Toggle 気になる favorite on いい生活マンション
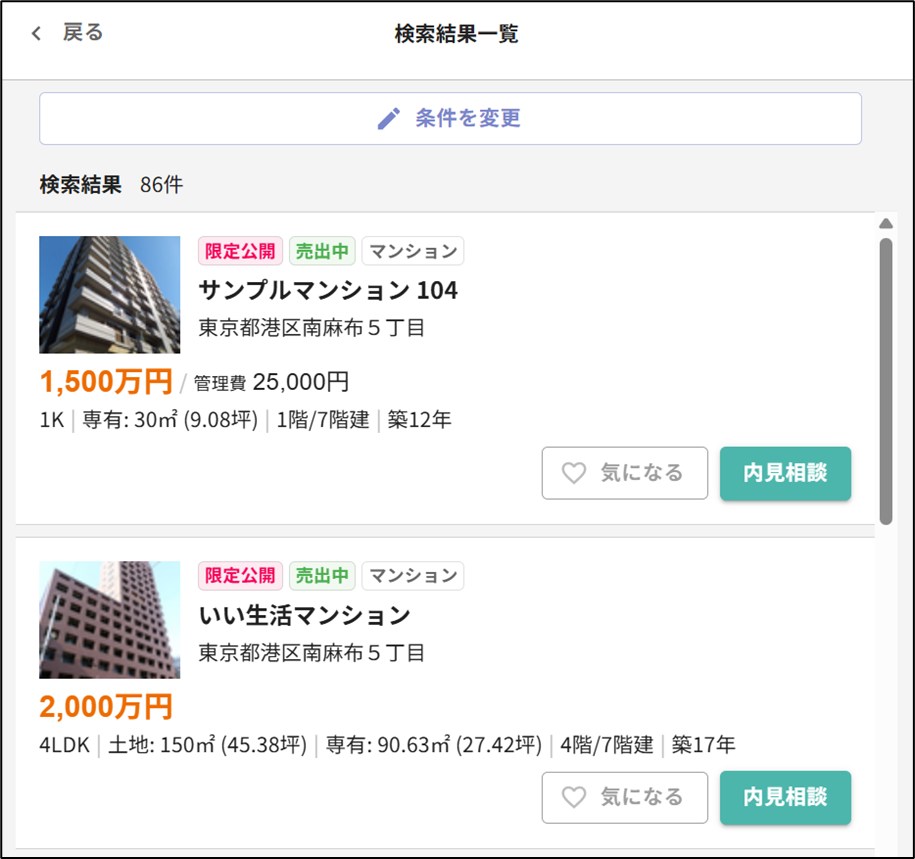The width and height of the screenshot is (915, 859). pos(625,797)
